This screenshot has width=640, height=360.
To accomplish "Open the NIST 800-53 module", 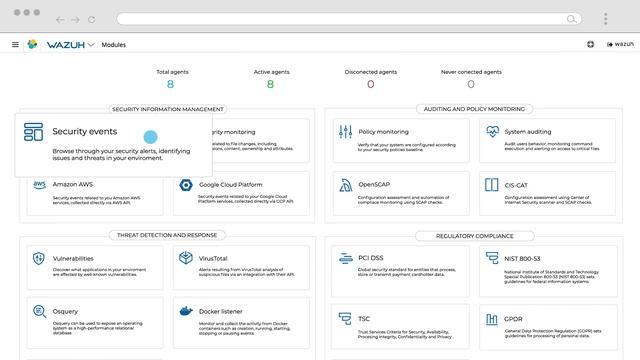I will point(548,271).
